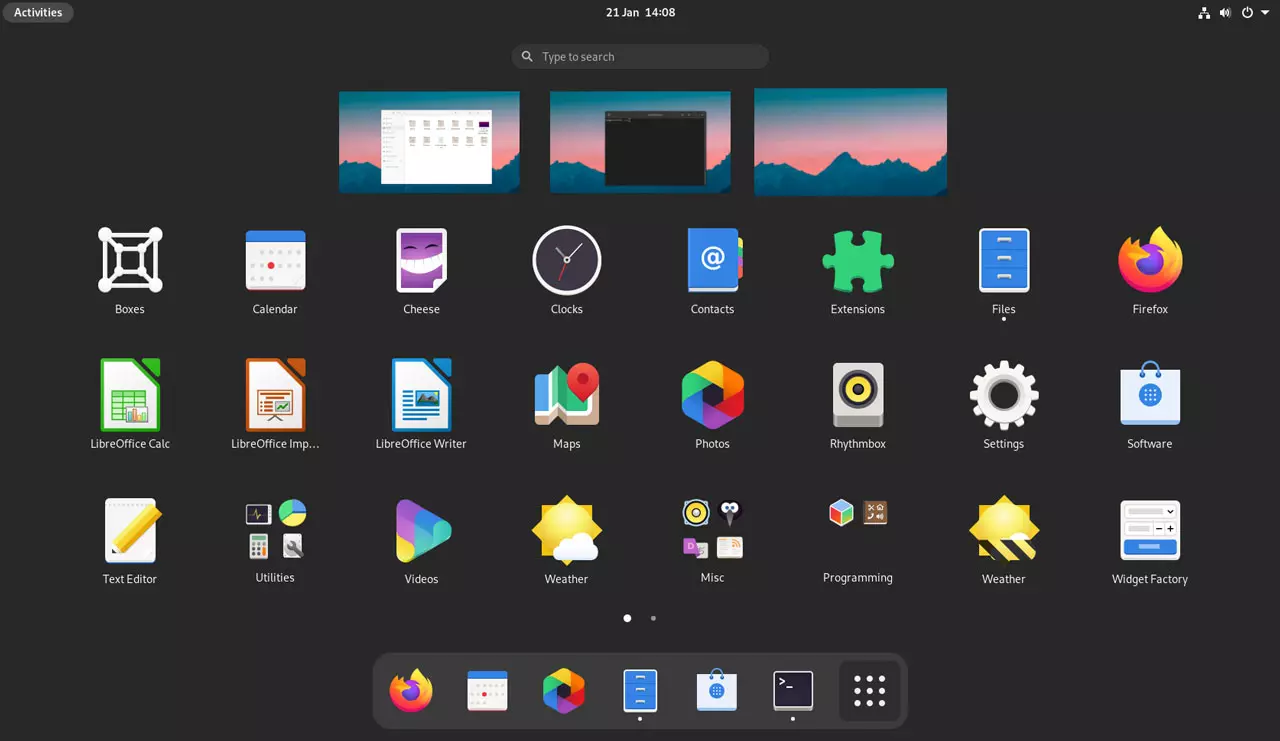Image resolution: width=1280 pixels, height=741 pixels.
Task: Open the Settings gear app
Action: pyautogui.click(x=1004, y=395)
